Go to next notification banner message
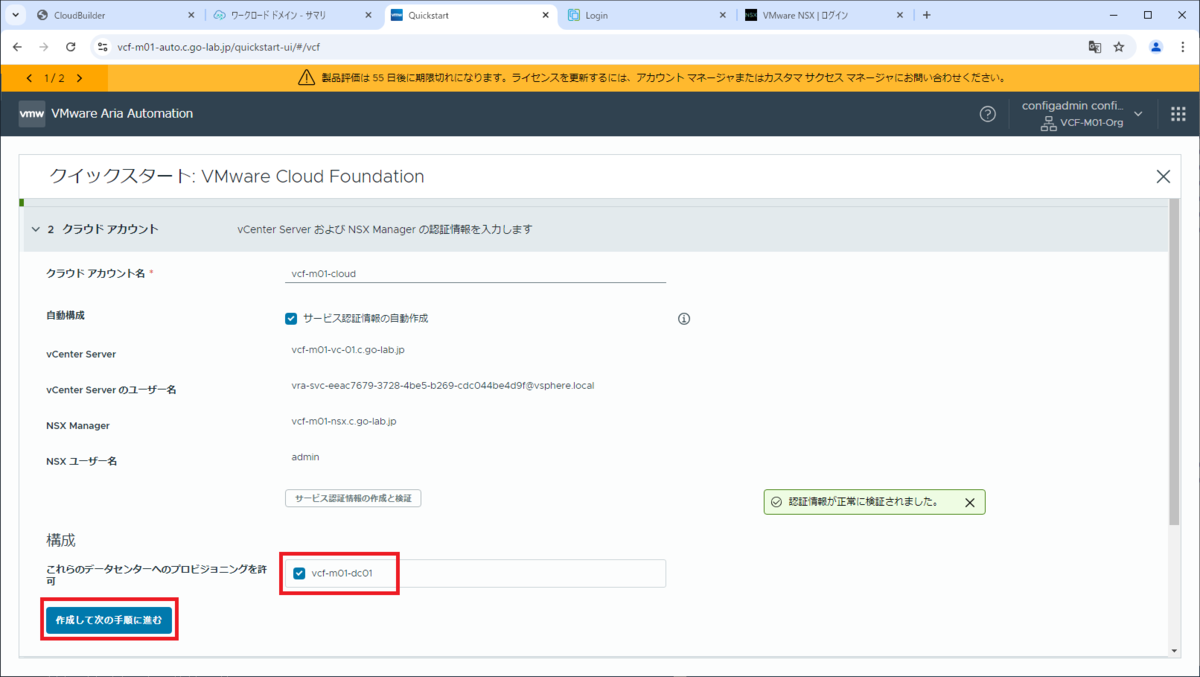The image size is (1200, 677). tap(79, 78)
